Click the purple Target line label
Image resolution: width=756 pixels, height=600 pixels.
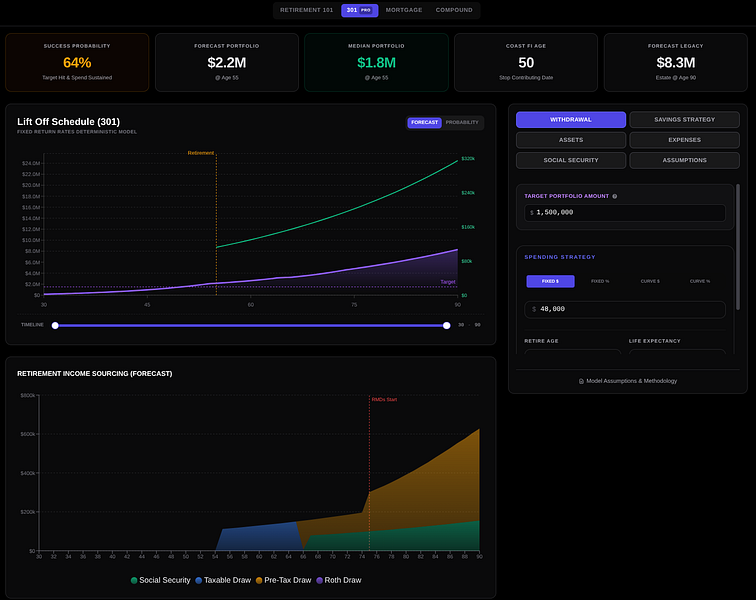tap(447, 282)
